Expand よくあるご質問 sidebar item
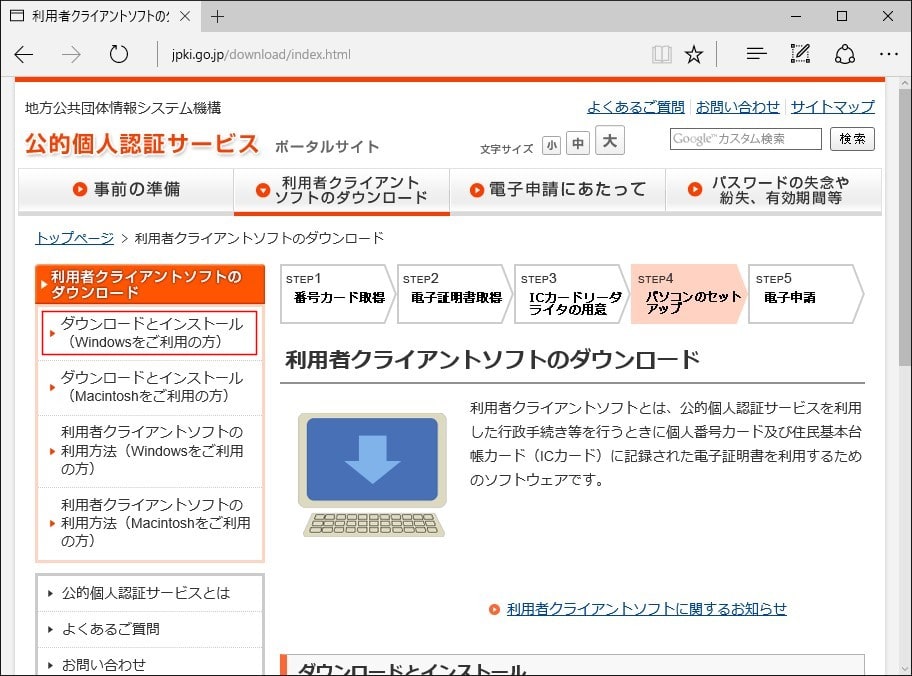Viewport: 912px width, 676px height. point(111,629)
